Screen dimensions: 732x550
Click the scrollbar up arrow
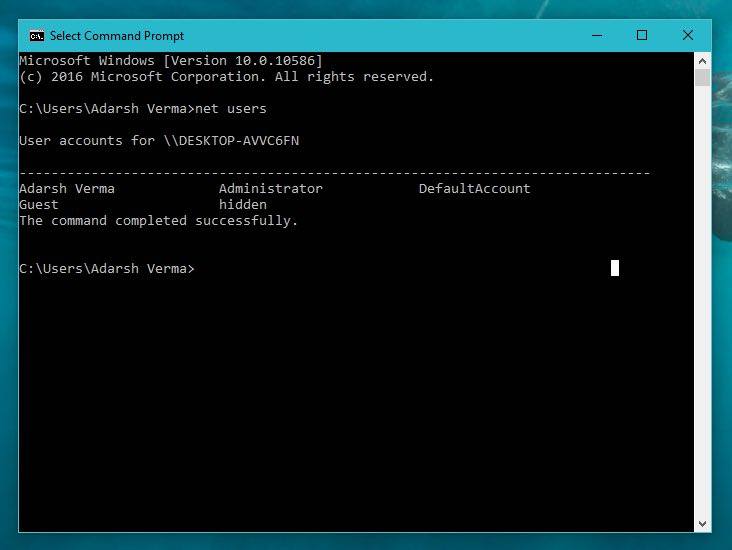(703, 61)
